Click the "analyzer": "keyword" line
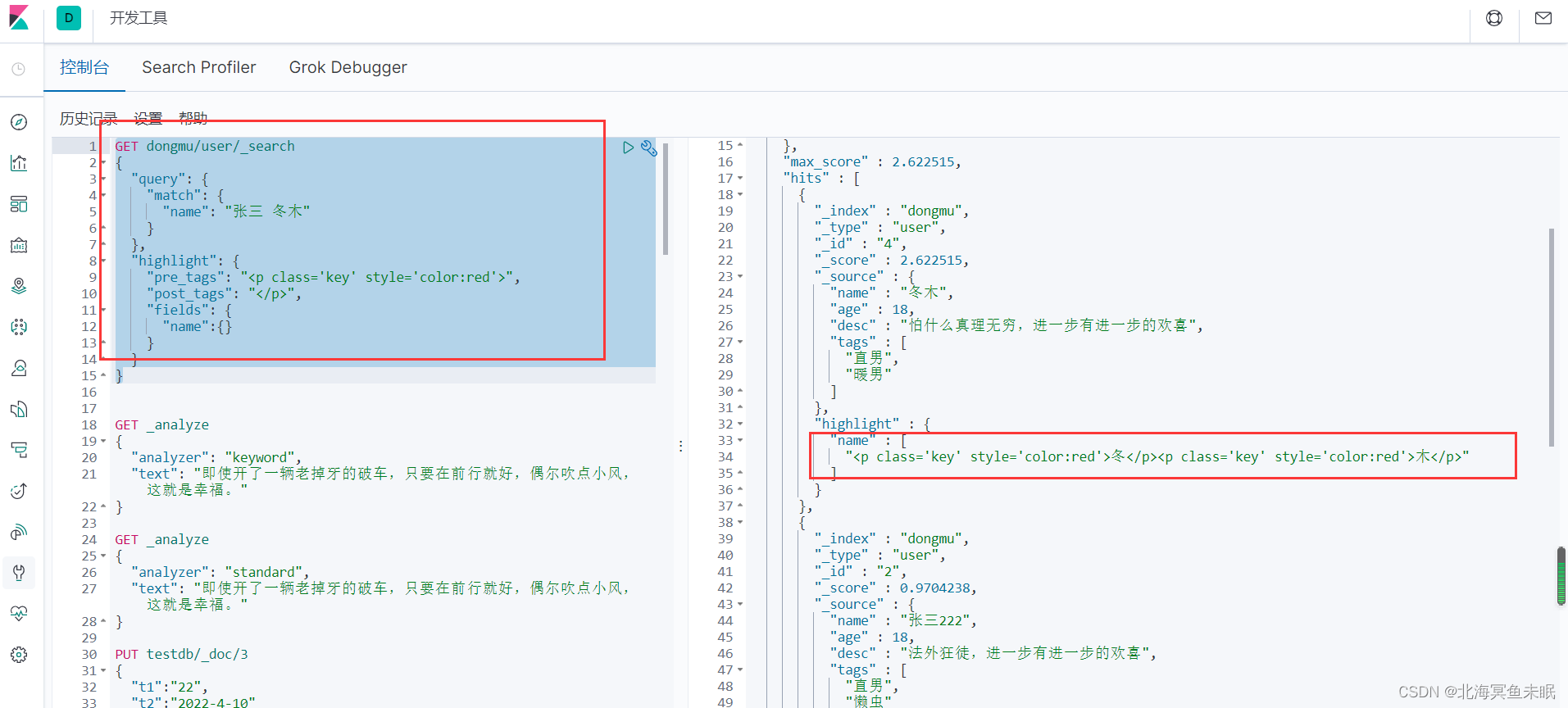Screen dimensions: 1568x708 click(x=216, y=458)
